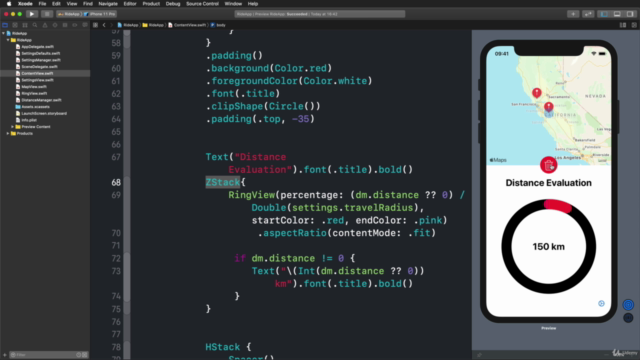Screen dimensions: 640x360
Task: Tap the red trash button in preview
Action: pyautogui.click(x=549, y=165)
